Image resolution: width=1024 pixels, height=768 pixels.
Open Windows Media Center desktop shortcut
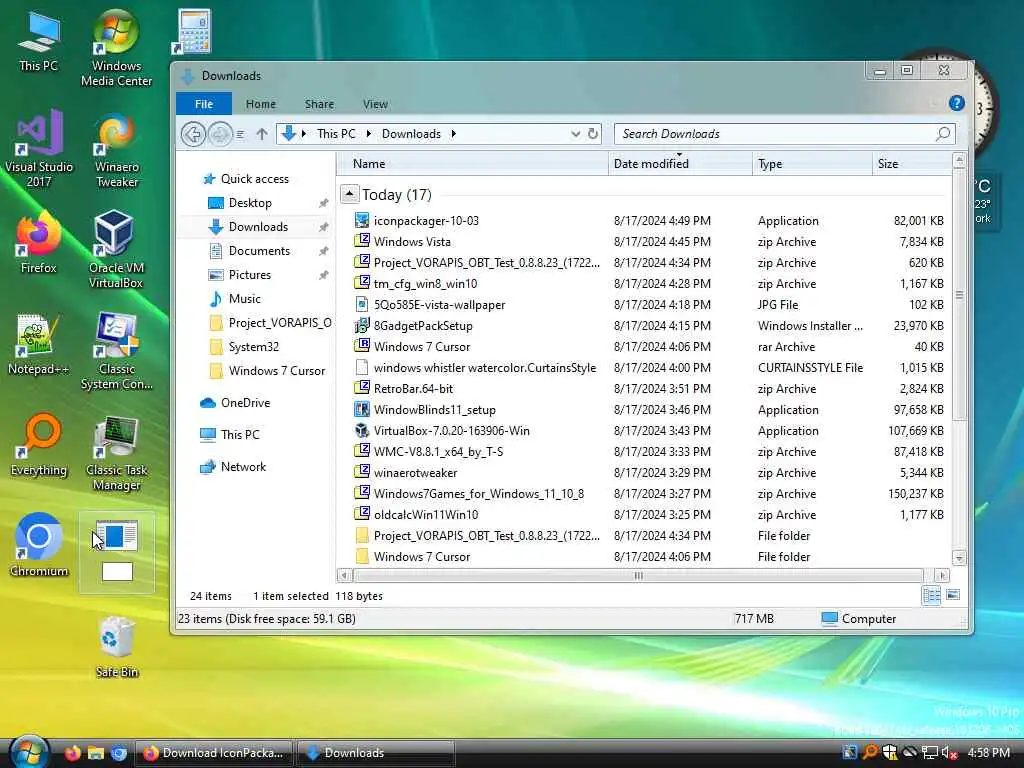point(116,47)
